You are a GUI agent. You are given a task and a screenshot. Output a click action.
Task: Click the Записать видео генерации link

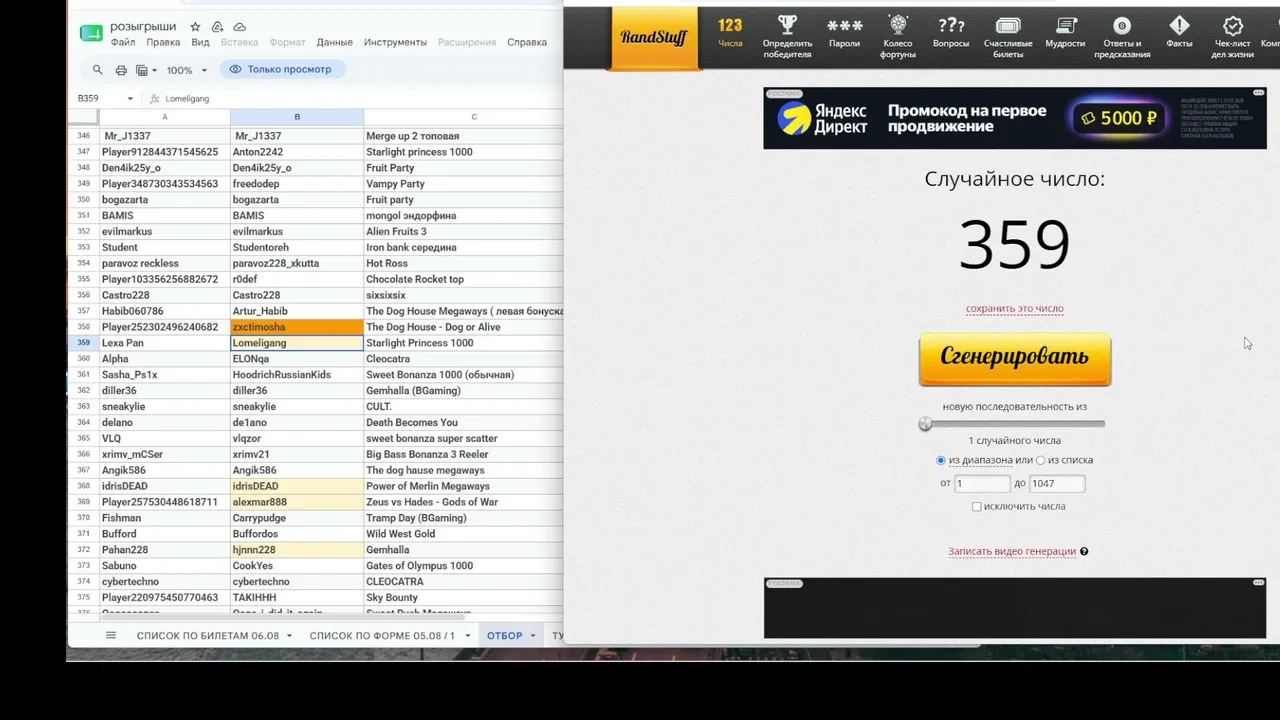[x=1012, y=551]
